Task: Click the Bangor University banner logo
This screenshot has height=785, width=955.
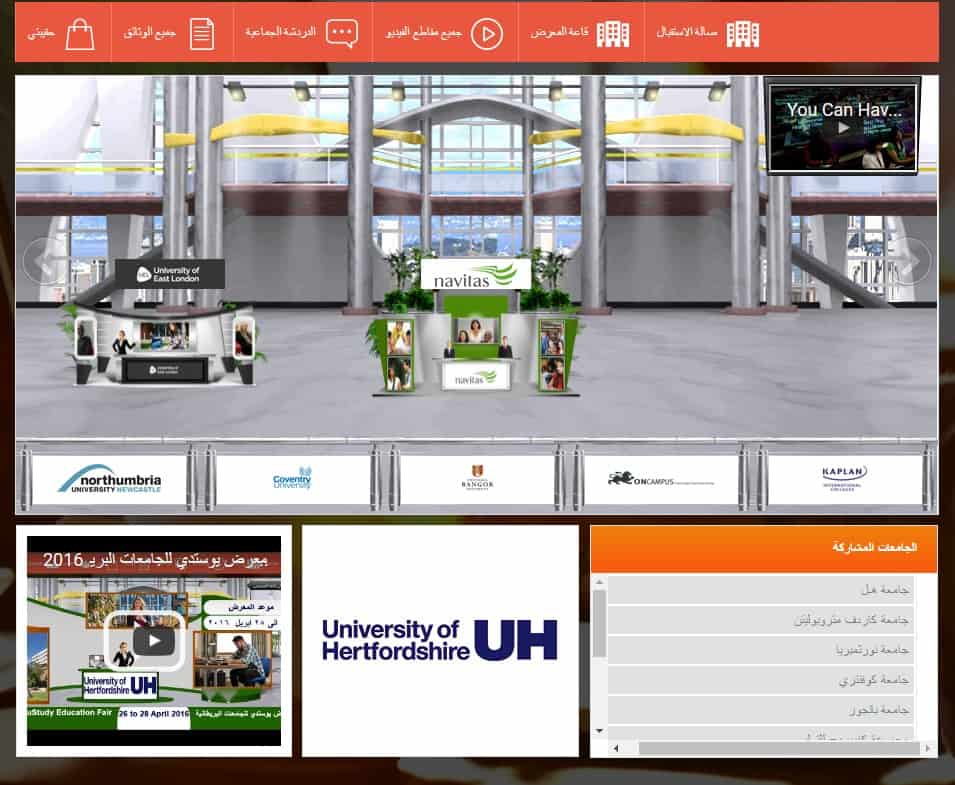Action: click(x=479, y=479)
